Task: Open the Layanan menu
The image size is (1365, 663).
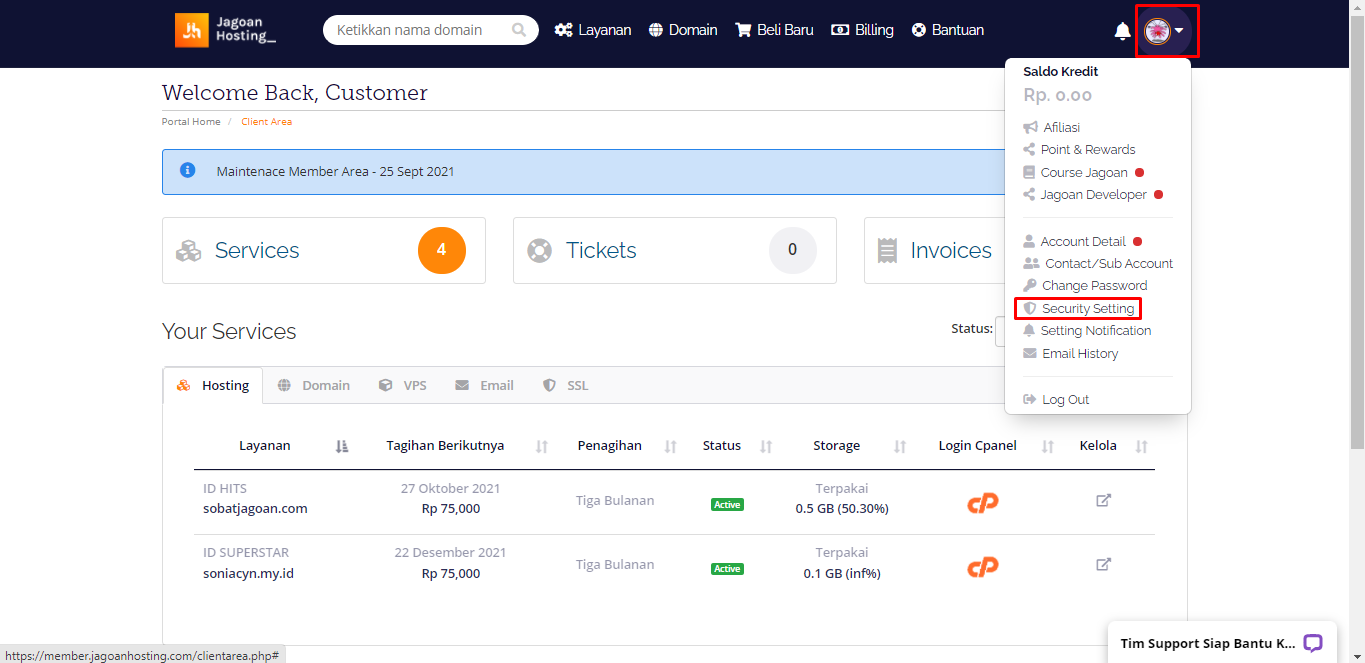Action: tap(593, 30)
